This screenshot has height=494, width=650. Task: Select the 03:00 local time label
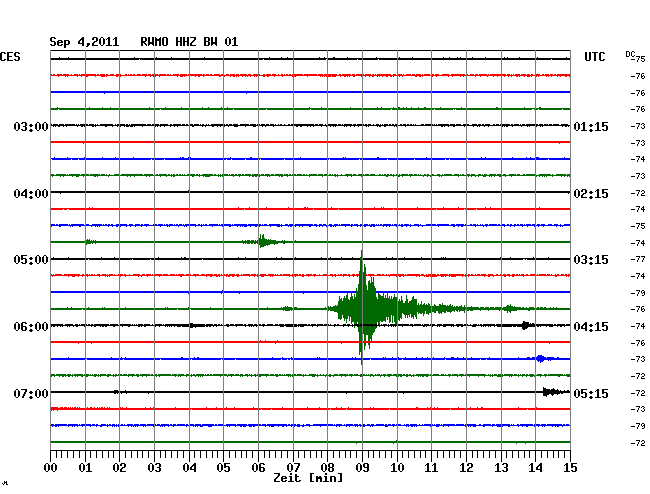pyautogui.click(x=31, y=126)
